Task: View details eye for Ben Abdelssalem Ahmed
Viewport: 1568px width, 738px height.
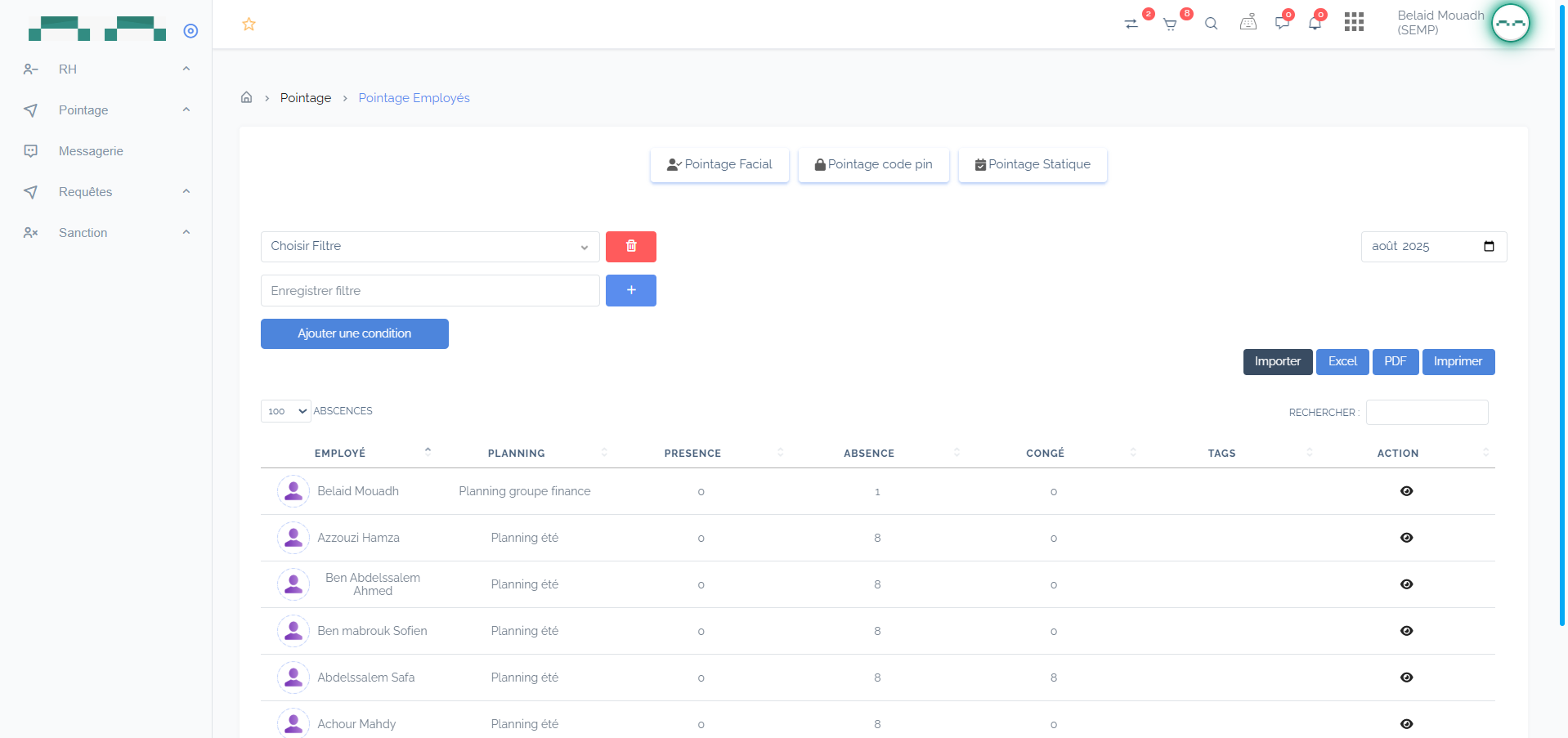Action: coord(1406,584)
